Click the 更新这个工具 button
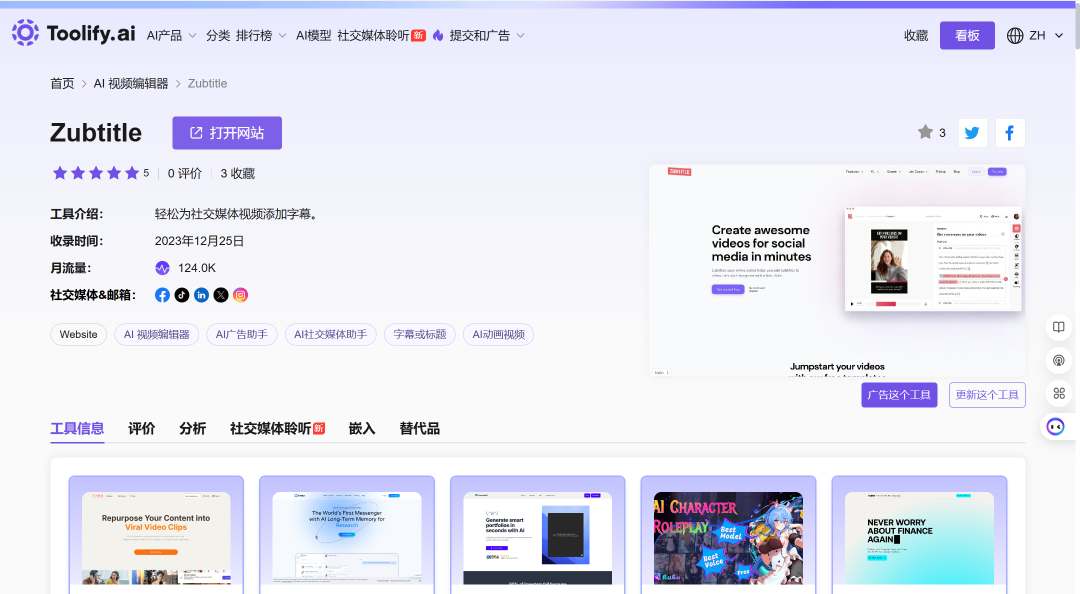The image size is (1080, 594). (987, 395)
